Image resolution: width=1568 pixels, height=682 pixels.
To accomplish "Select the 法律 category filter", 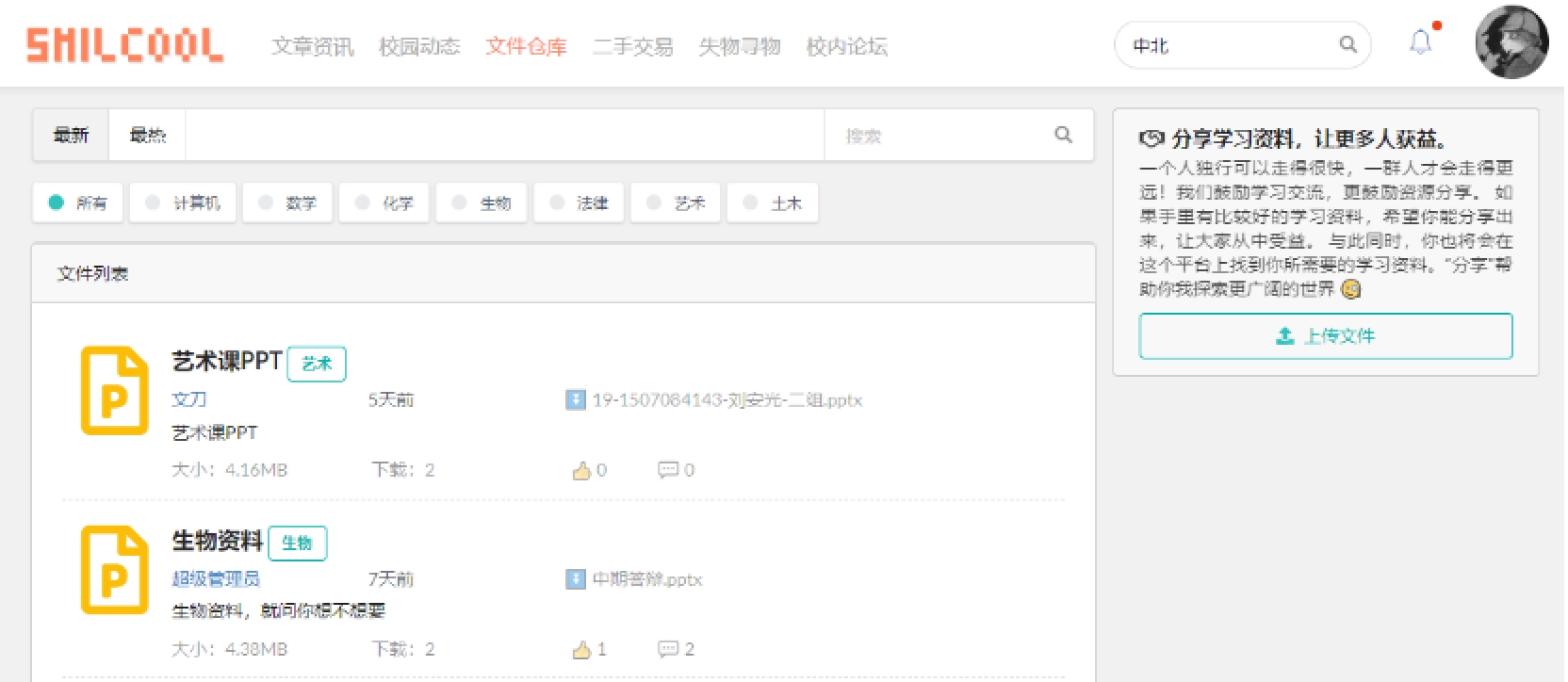I will (579, 203).
